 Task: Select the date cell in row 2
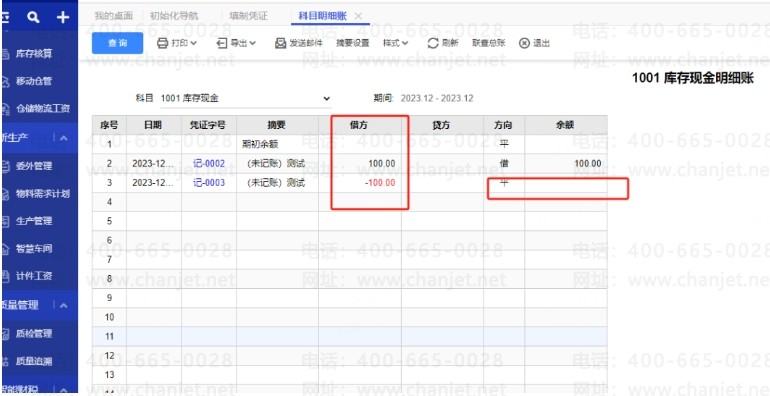click(x=154, y=164)
